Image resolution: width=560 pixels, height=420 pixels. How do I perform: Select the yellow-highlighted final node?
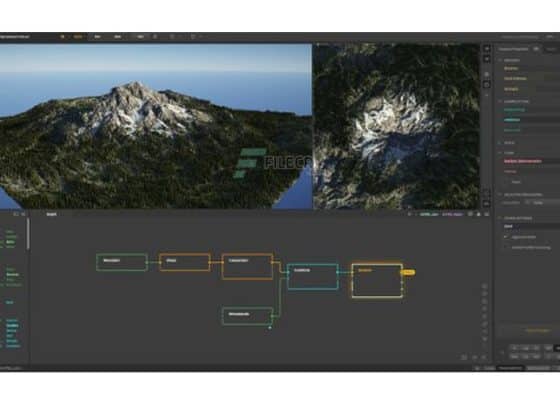[x=377, y=280]
